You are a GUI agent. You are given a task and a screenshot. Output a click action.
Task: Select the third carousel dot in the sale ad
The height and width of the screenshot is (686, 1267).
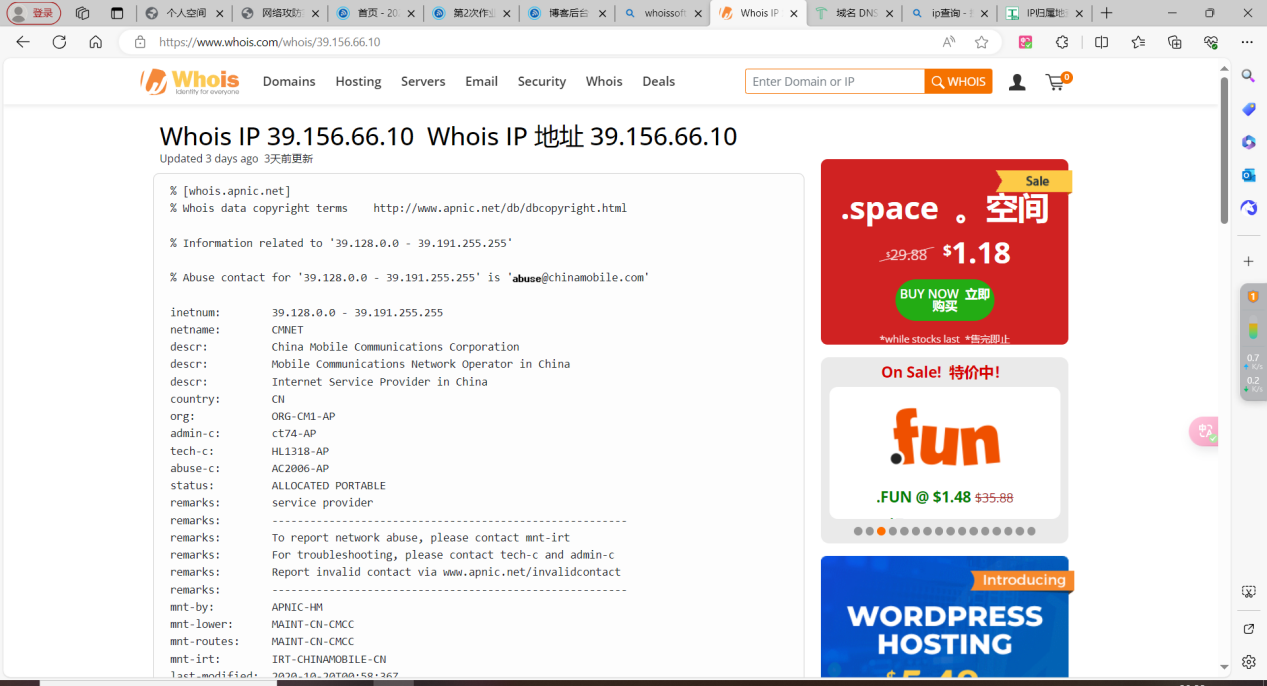pyautogui.click(x=881, y=531)
